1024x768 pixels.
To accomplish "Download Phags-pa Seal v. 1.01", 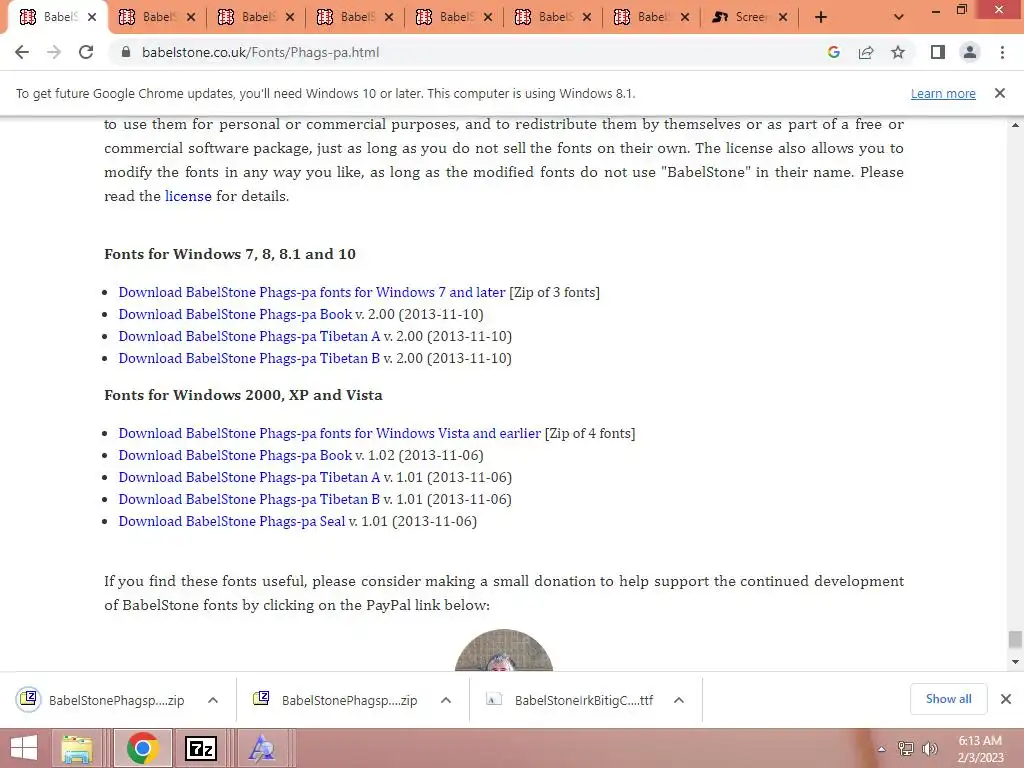I will click(231, 521).
